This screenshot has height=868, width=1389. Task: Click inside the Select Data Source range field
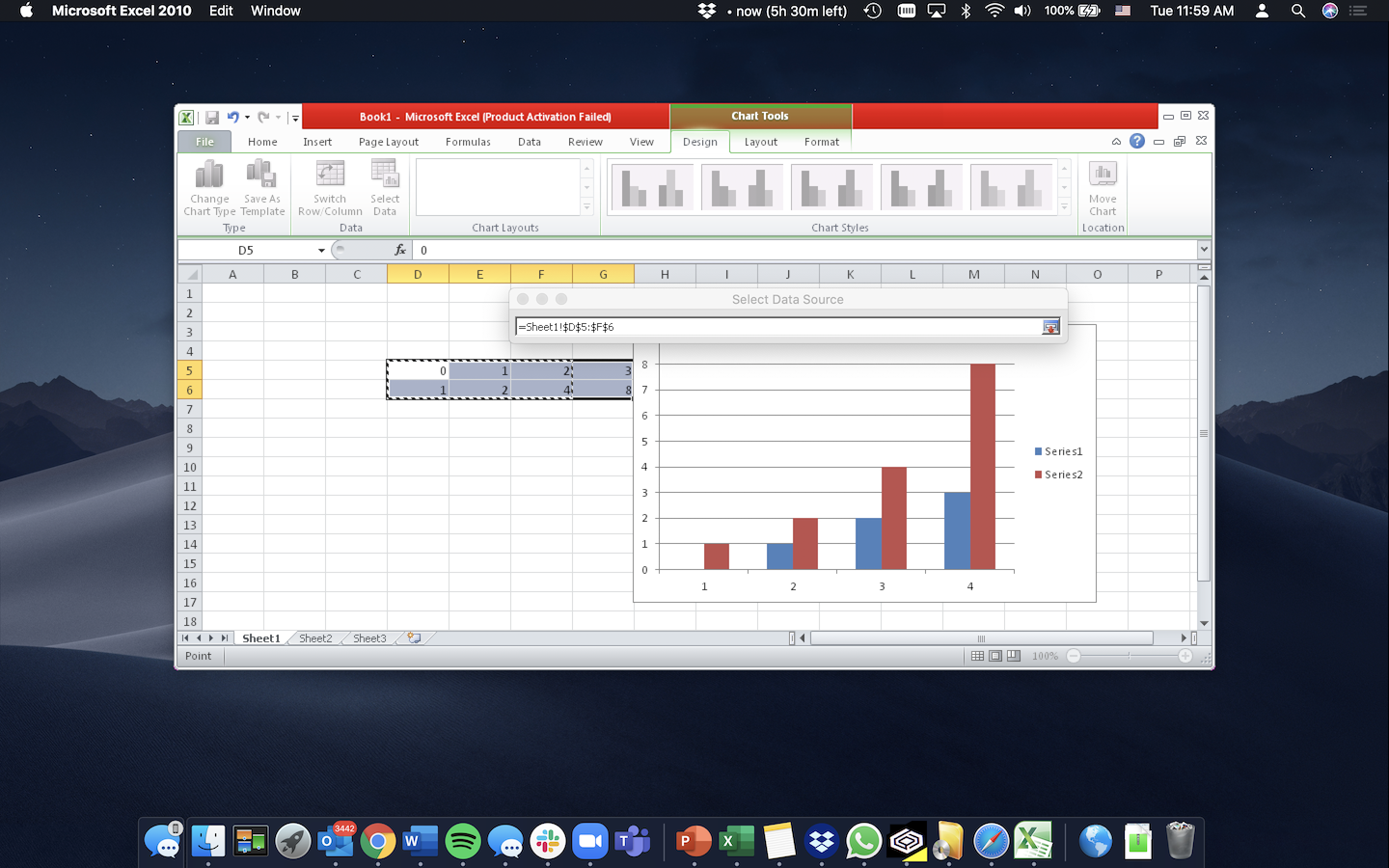(x=772, y=327)
